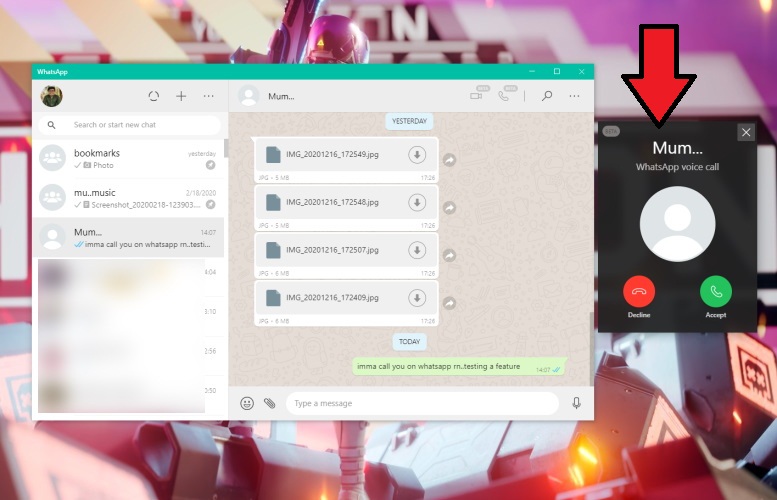Forward IMG_20201216_172507.jpg with the arrow

point(449,256)
